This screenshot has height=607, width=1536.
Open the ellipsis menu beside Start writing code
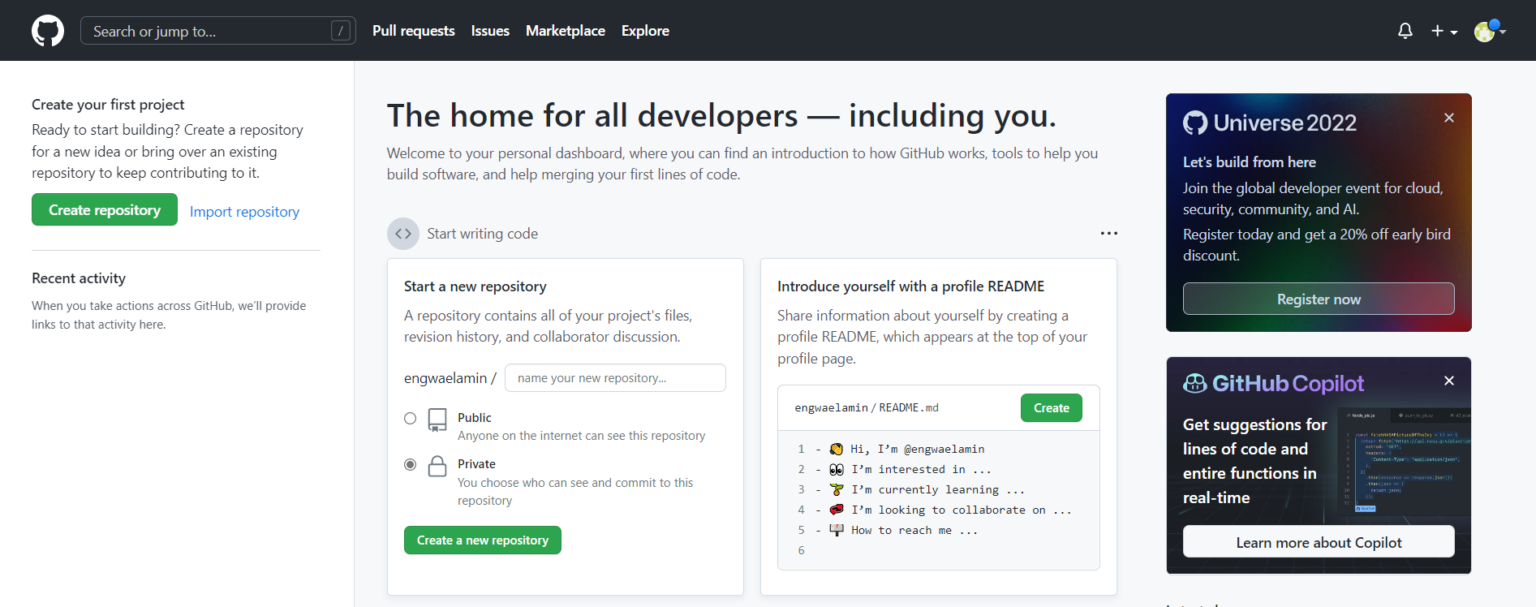click(x=1109, y=233)
